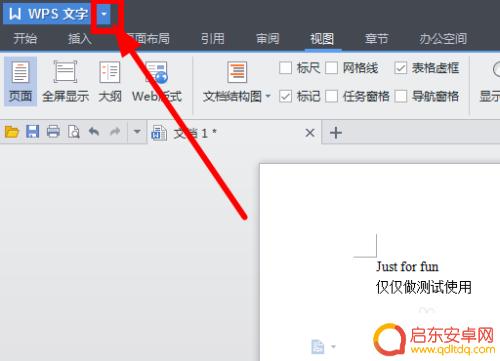Select the 视图 tab
Viewport: 500px width, 361px height.
[322, 39]
